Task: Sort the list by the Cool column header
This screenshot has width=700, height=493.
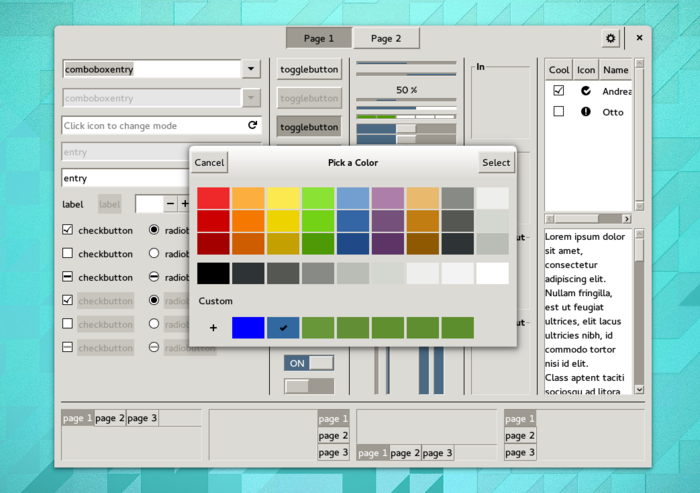Action: pos(559,70)
